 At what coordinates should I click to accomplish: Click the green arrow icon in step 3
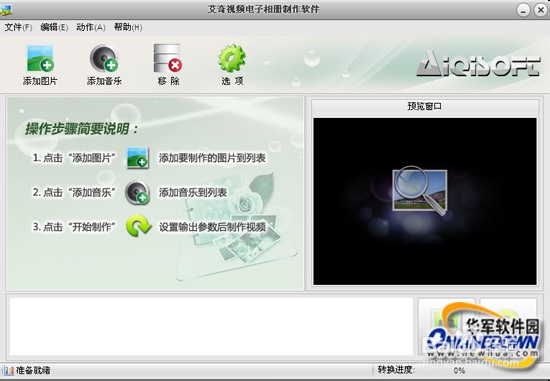pyautogui.click(x=139, y=226)
